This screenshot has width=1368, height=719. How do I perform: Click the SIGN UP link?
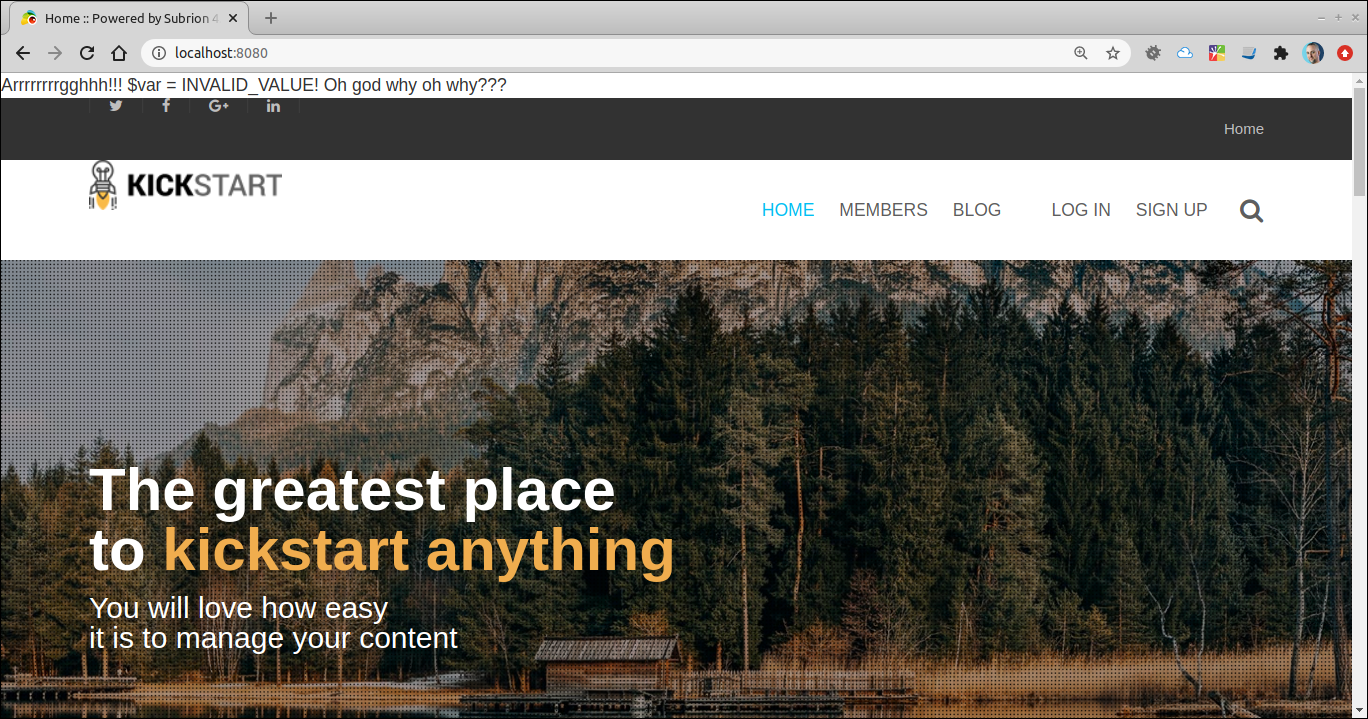[1172, 210]
